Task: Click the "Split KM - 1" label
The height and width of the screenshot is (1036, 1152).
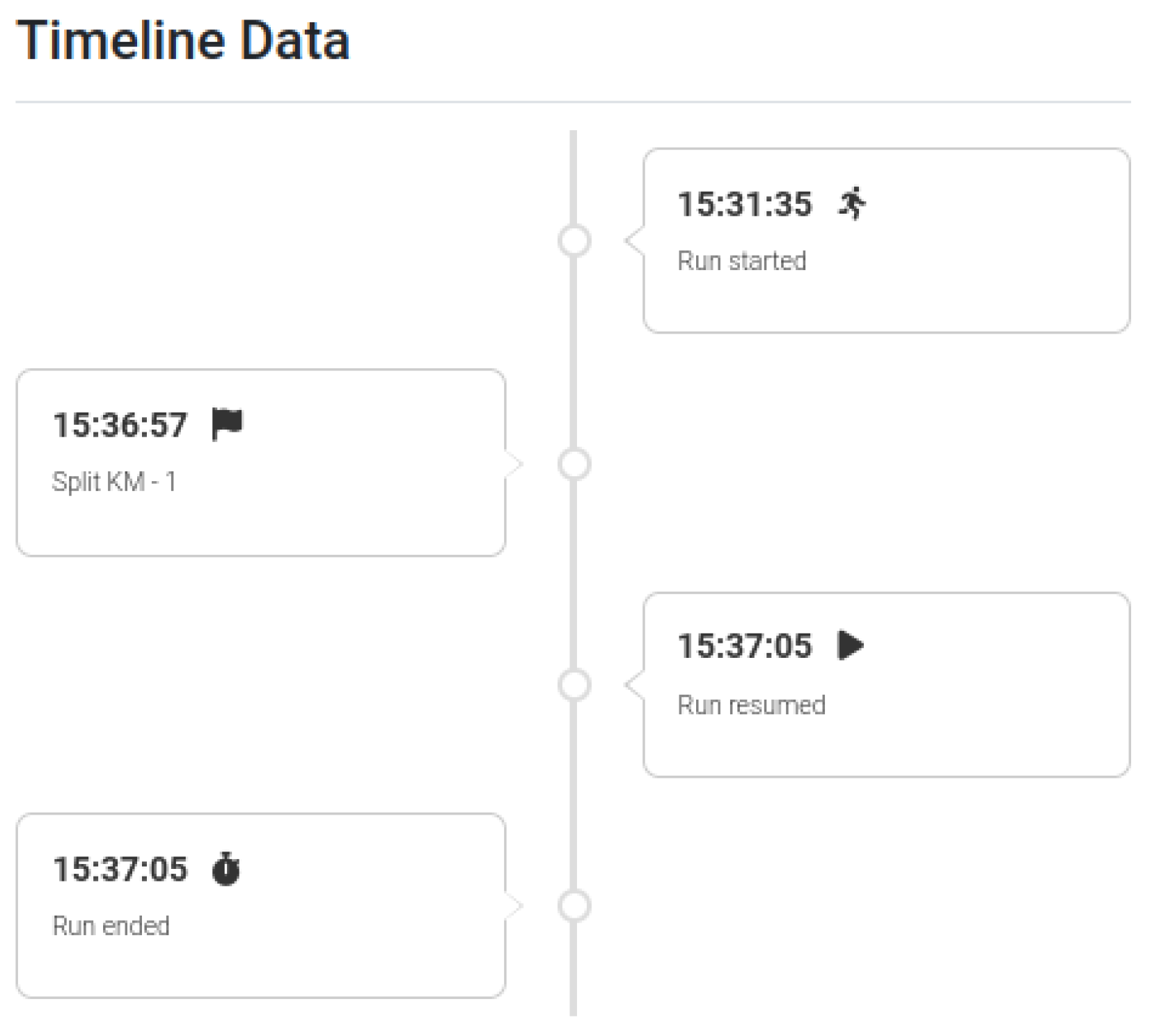Action: (x=114, y=482)
